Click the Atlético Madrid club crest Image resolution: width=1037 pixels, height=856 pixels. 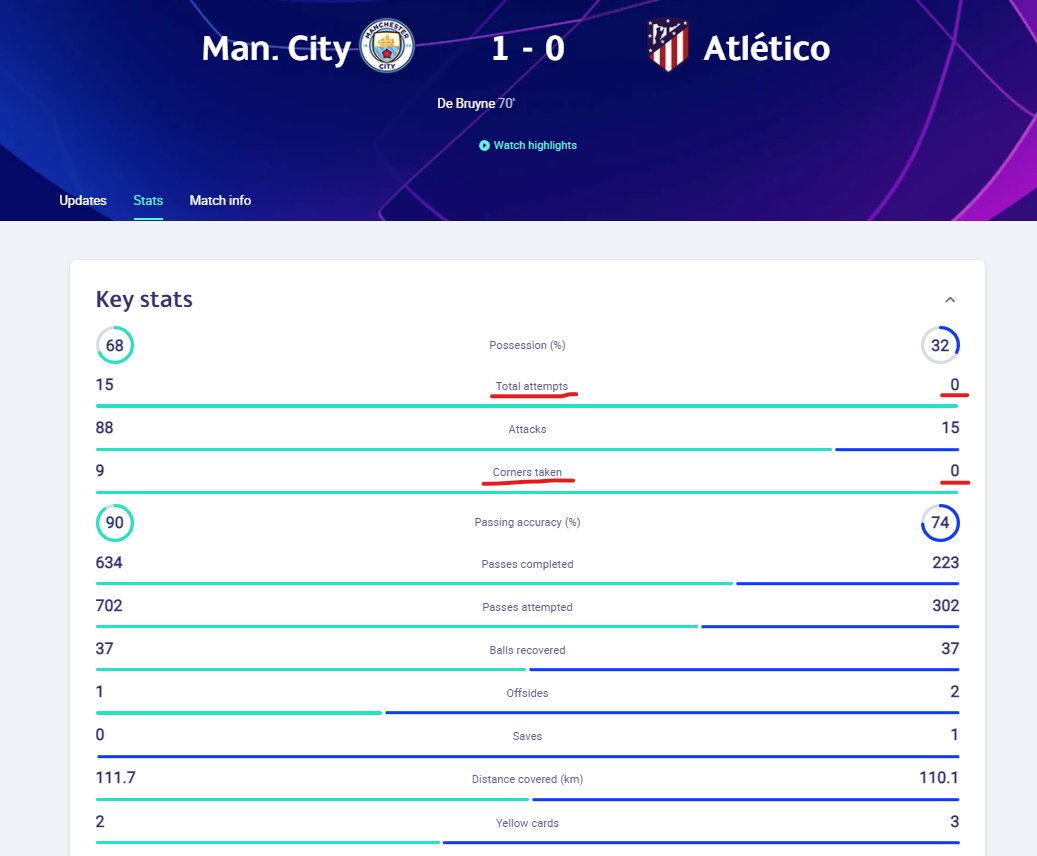coord(668,47)
